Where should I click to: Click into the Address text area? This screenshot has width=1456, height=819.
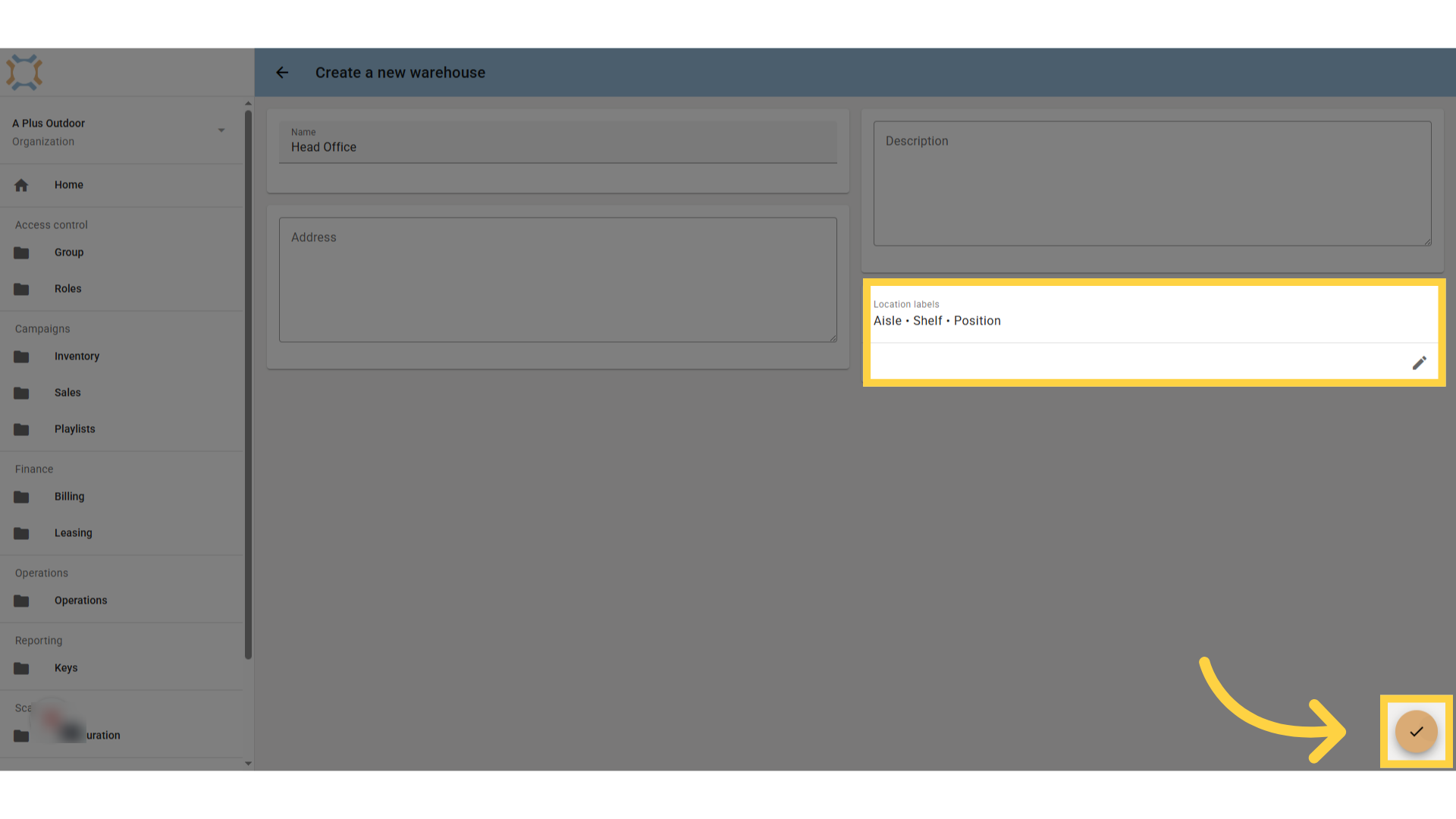coord(558,280)
